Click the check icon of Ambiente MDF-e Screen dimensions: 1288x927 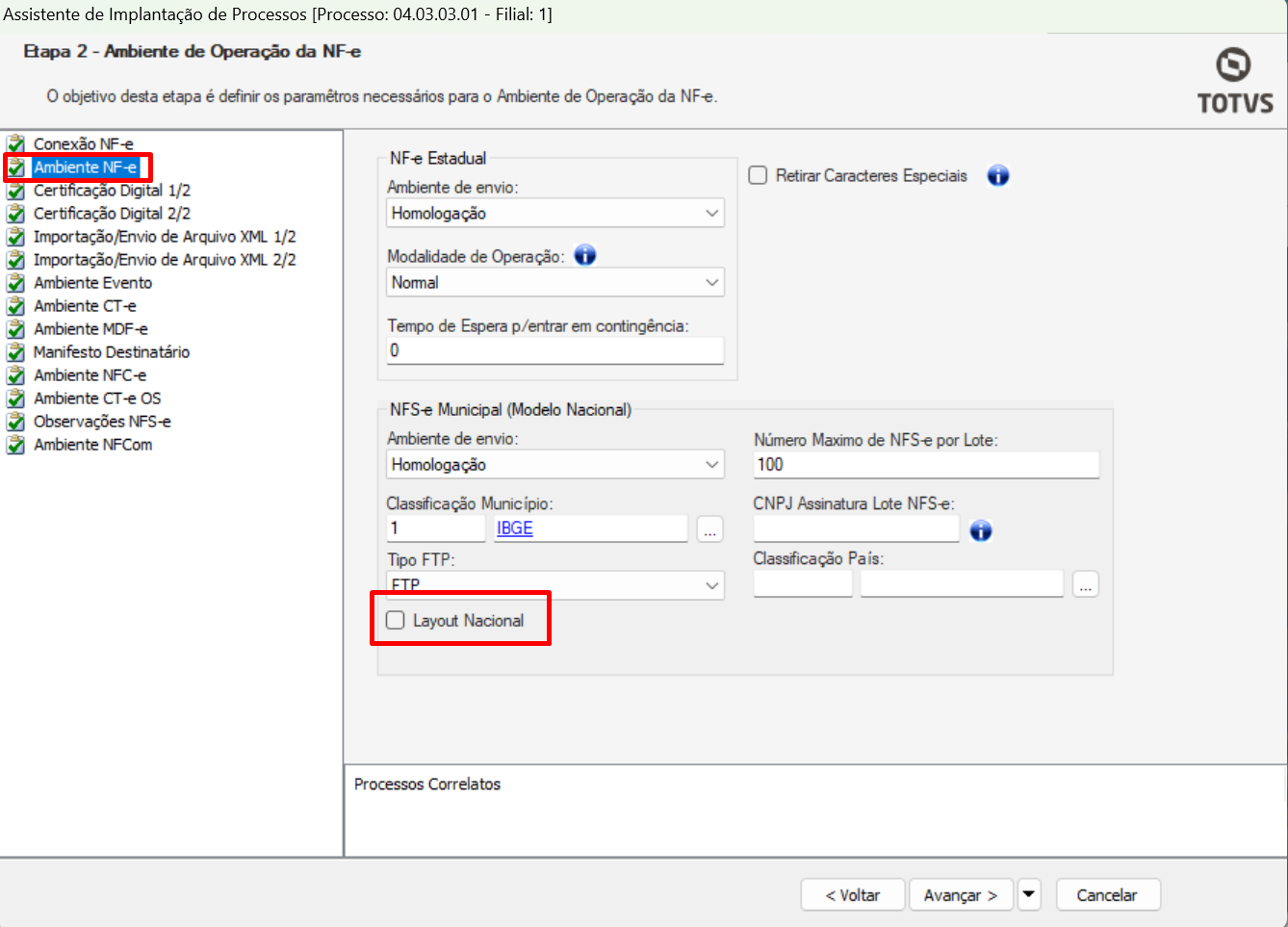[x=15, y=329]
